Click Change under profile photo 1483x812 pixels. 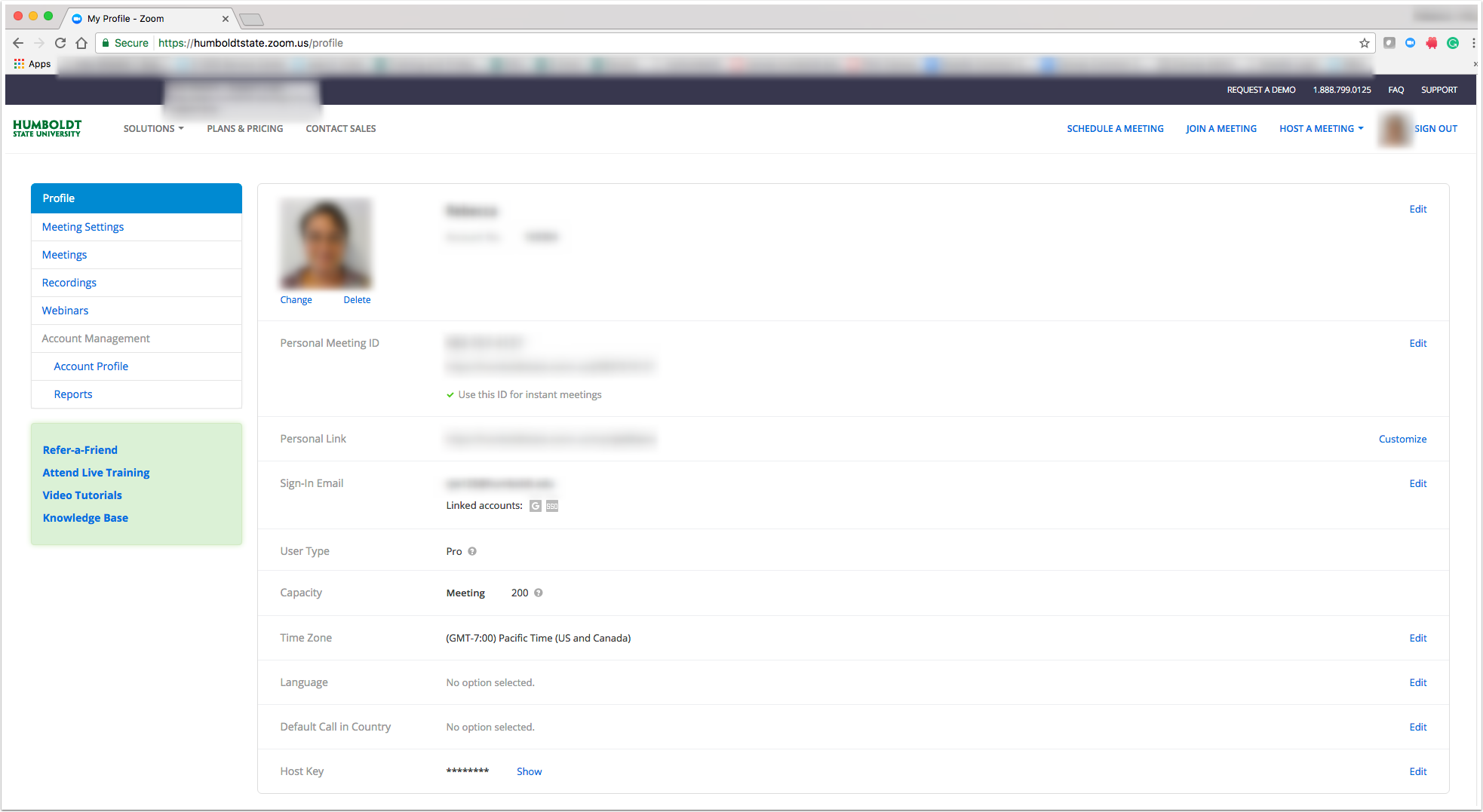[296, 300]
